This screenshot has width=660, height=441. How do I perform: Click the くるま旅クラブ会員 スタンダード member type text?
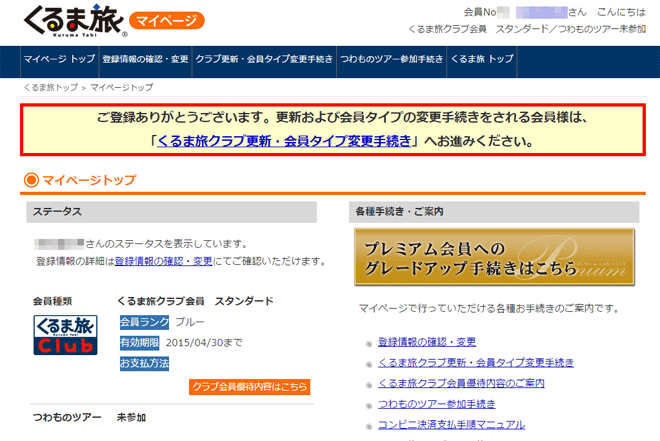[195, 301]
